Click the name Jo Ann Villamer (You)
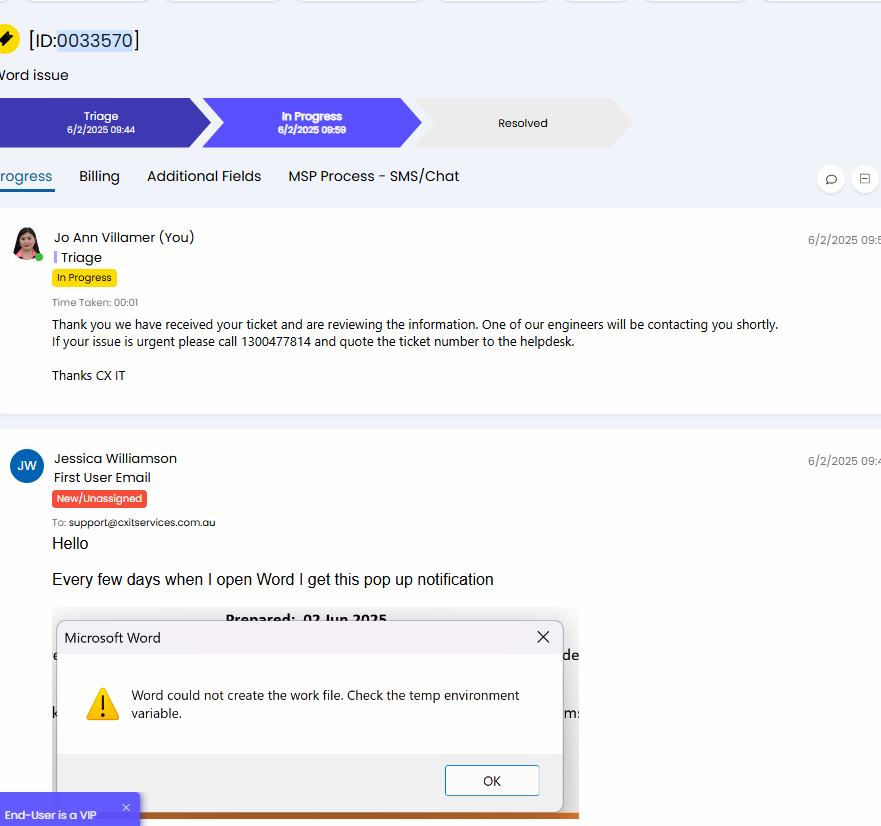This screenshot has width=881, height=826. tap(124, 238)
